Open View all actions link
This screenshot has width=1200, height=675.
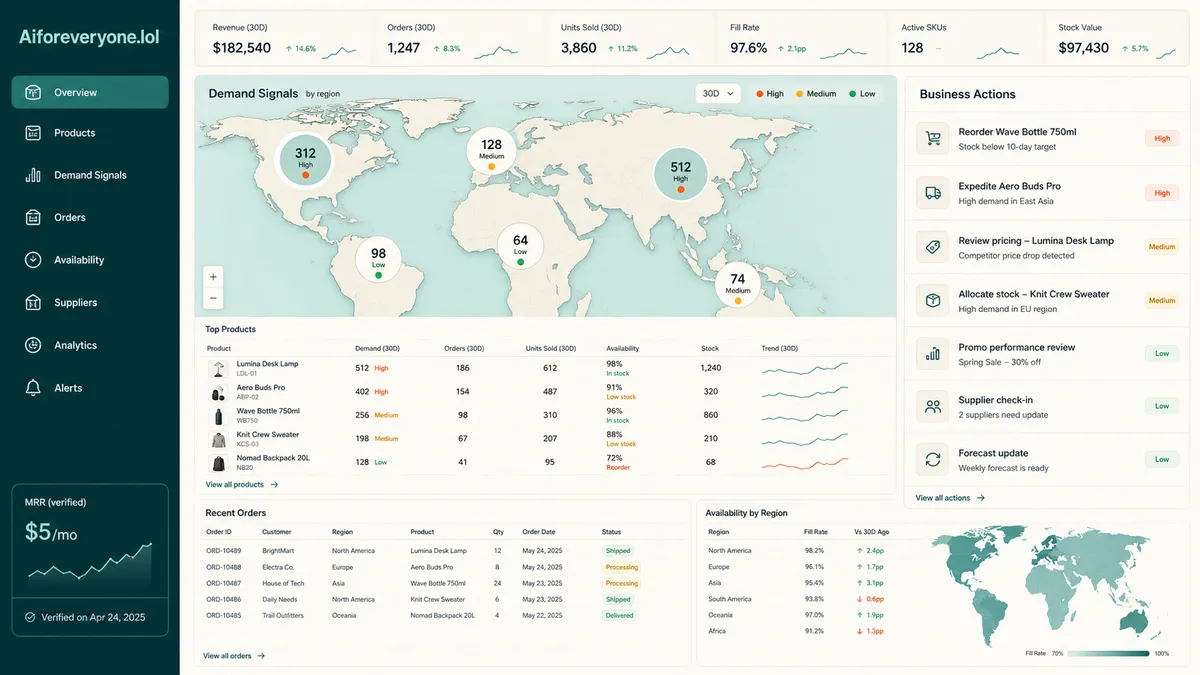point(950,497)
